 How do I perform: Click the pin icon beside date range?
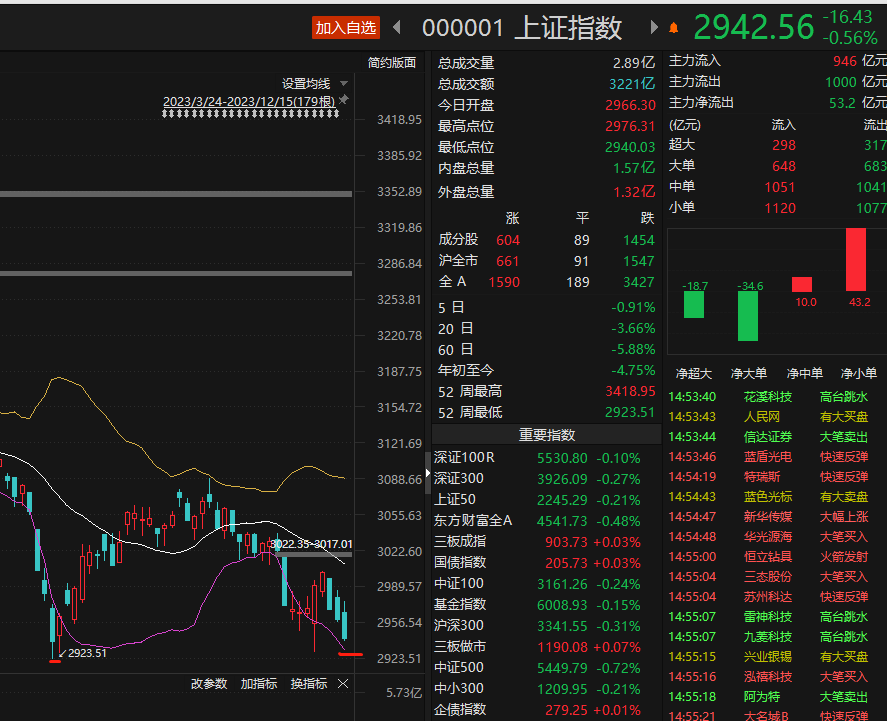[x=344, y=100]
